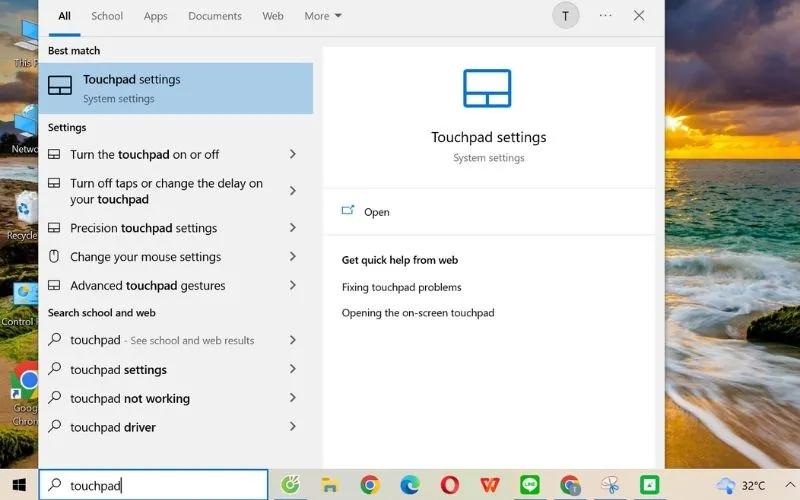Click Open for Touchpad settings
Image resolution: width=800 pixels, height=500 pixels.
(377, 212)
